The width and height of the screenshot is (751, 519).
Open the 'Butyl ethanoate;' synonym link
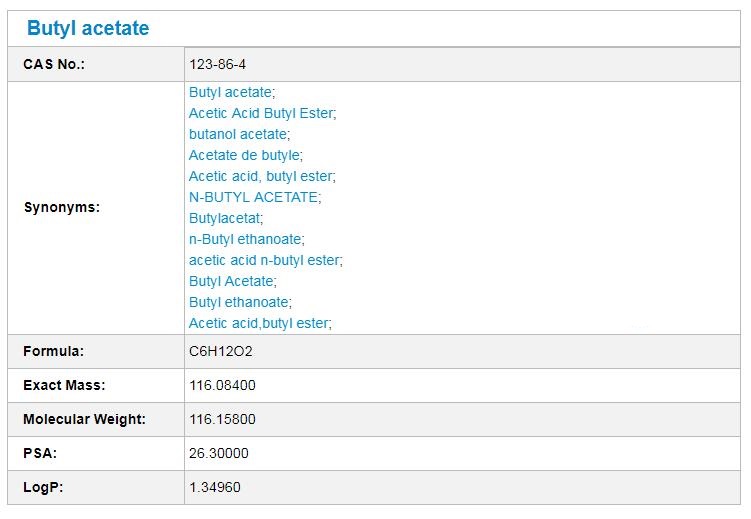[x=240, y=302]
